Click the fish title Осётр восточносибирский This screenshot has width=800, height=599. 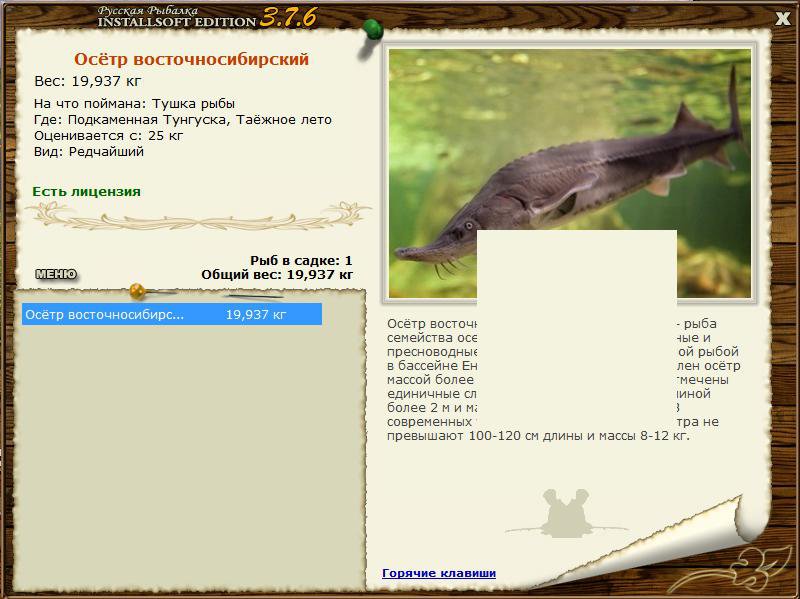tap(191, 59)
